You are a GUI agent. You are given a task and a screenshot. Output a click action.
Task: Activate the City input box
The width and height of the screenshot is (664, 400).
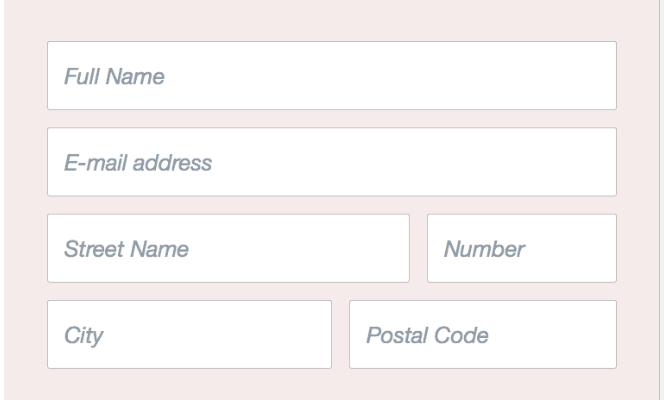click(189, 335)
